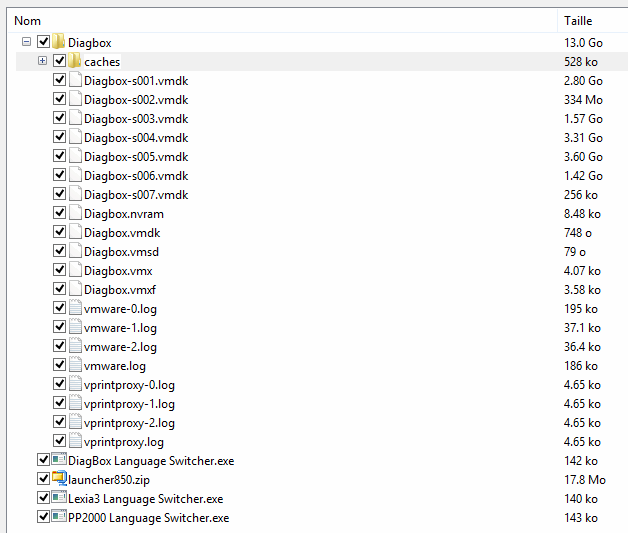Click the Diagbox-s007.vmdk file icon
Image resolution: width=628 pixels, height=533 pixels.
point(75,194)
